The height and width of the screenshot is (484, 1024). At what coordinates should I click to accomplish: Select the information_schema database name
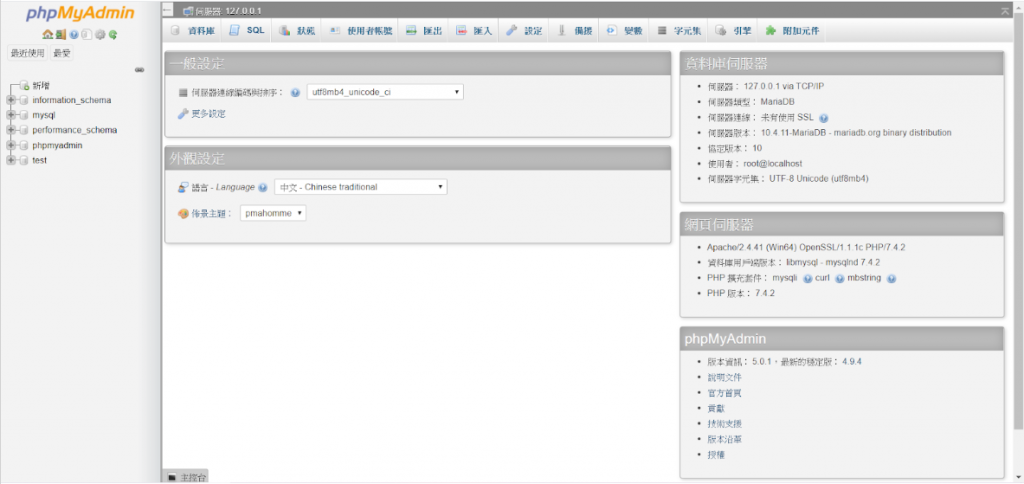(72, 100)
